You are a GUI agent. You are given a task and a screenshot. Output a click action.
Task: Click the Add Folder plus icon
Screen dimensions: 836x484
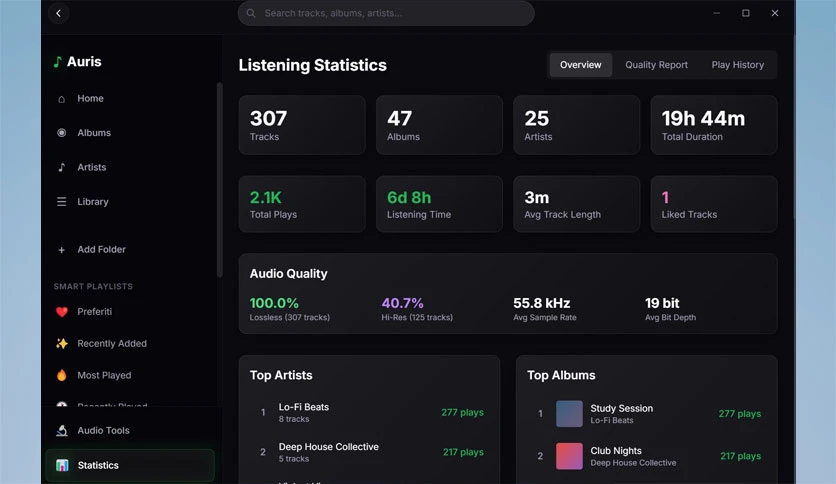coord(61,249)
